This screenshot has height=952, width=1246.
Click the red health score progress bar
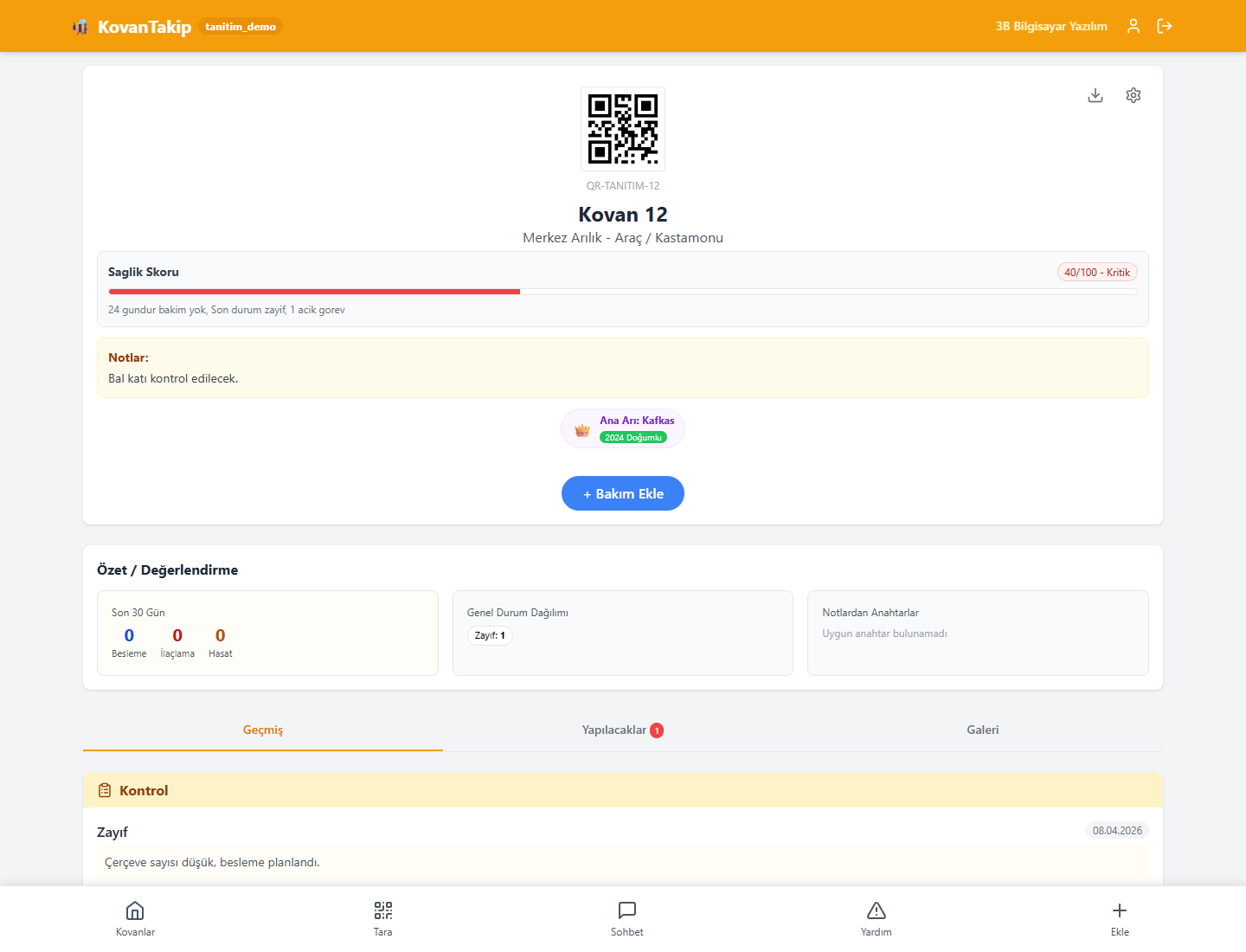314,292
